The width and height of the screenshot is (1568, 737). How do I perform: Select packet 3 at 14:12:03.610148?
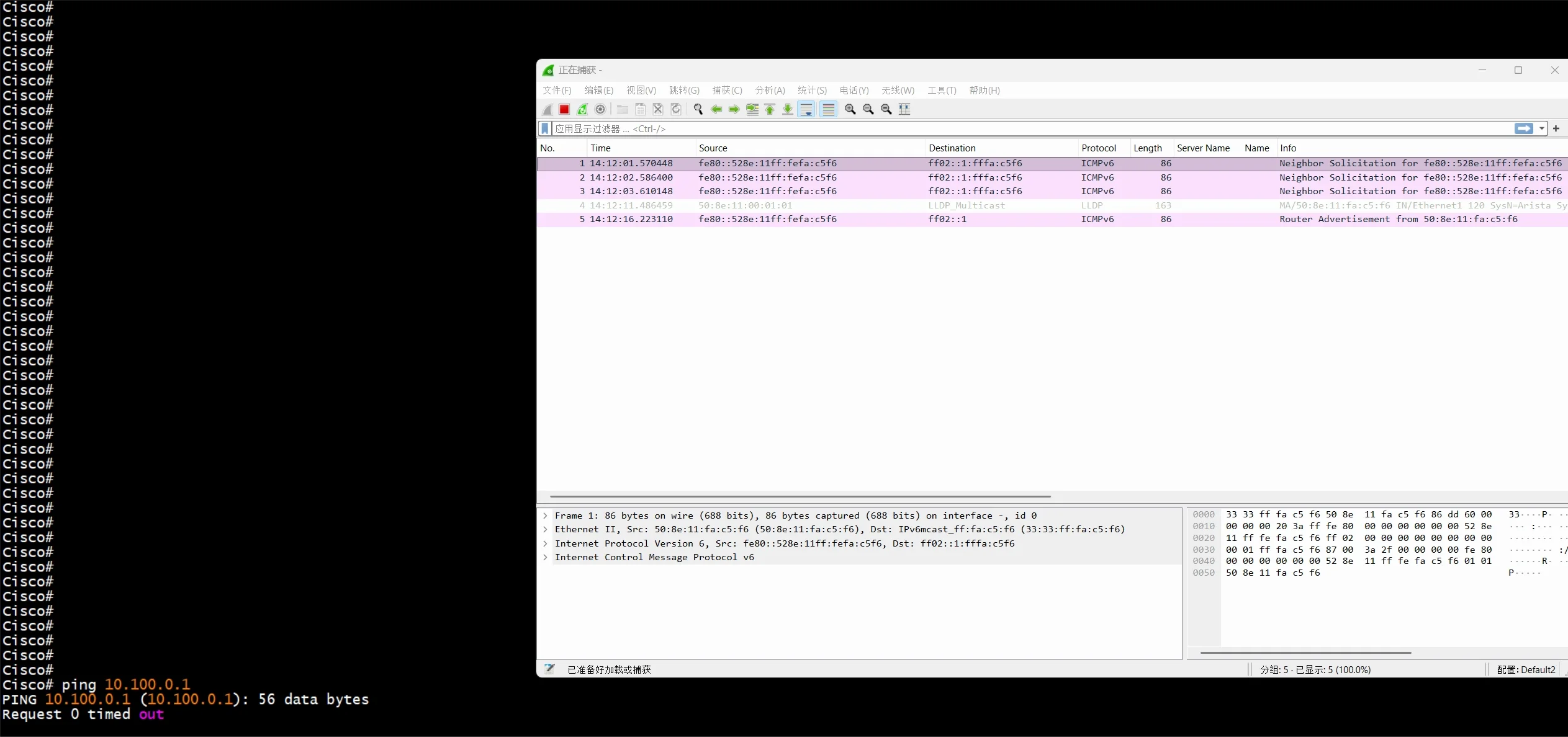click(x=1052, y=191)
